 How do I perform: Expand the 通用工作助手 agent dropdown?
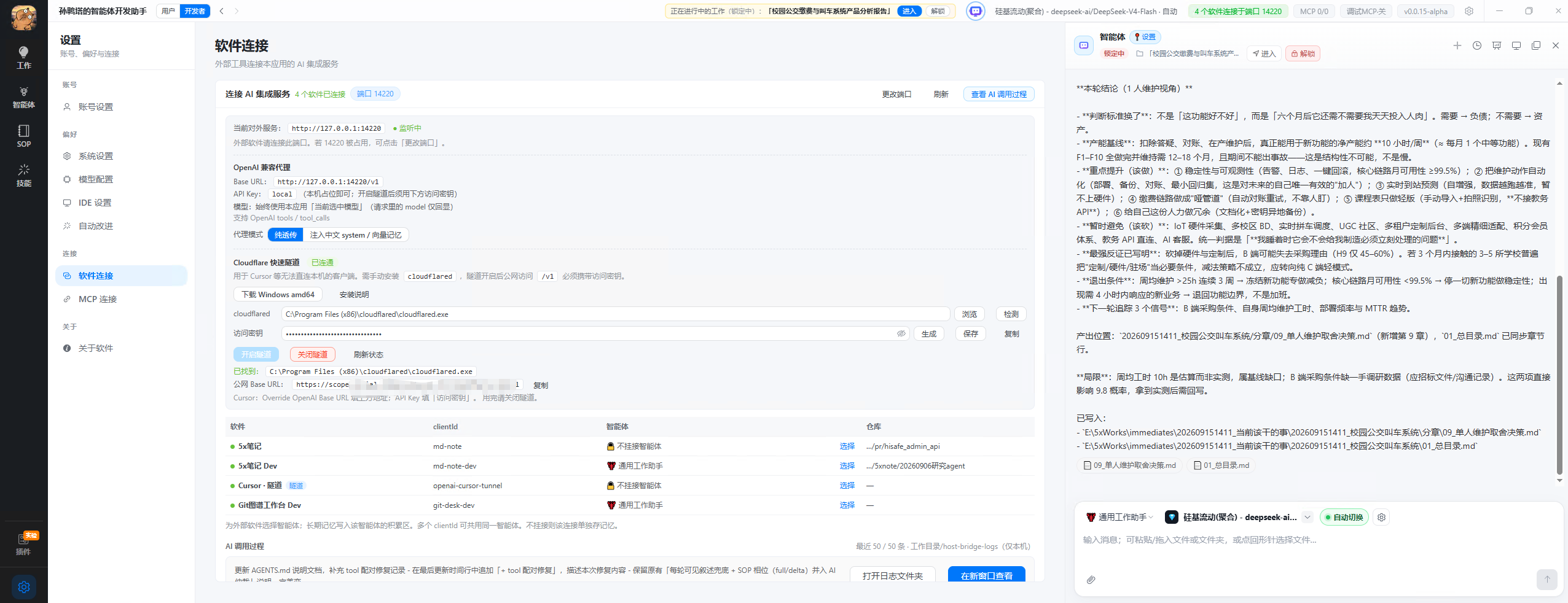click(x=1119, y=517)
